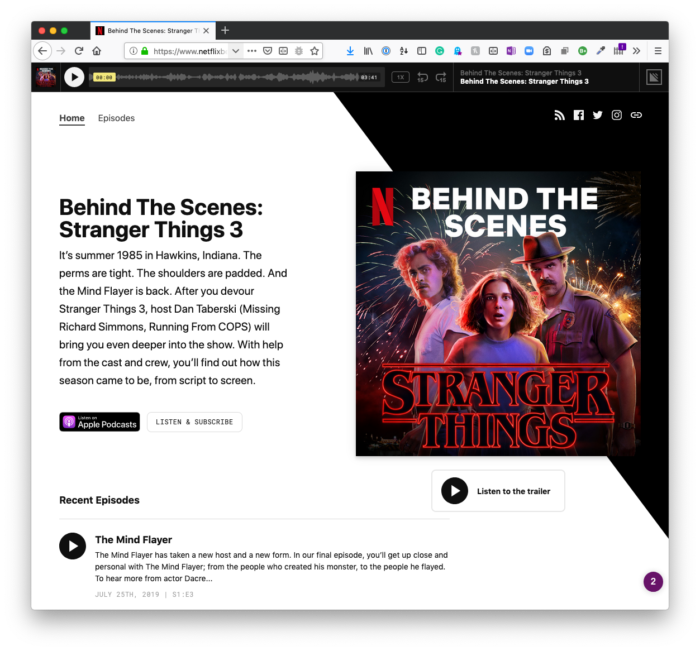Play the podcast in the top player bar
The width and height of the screenshot is (700, 651).
point(74,77)
